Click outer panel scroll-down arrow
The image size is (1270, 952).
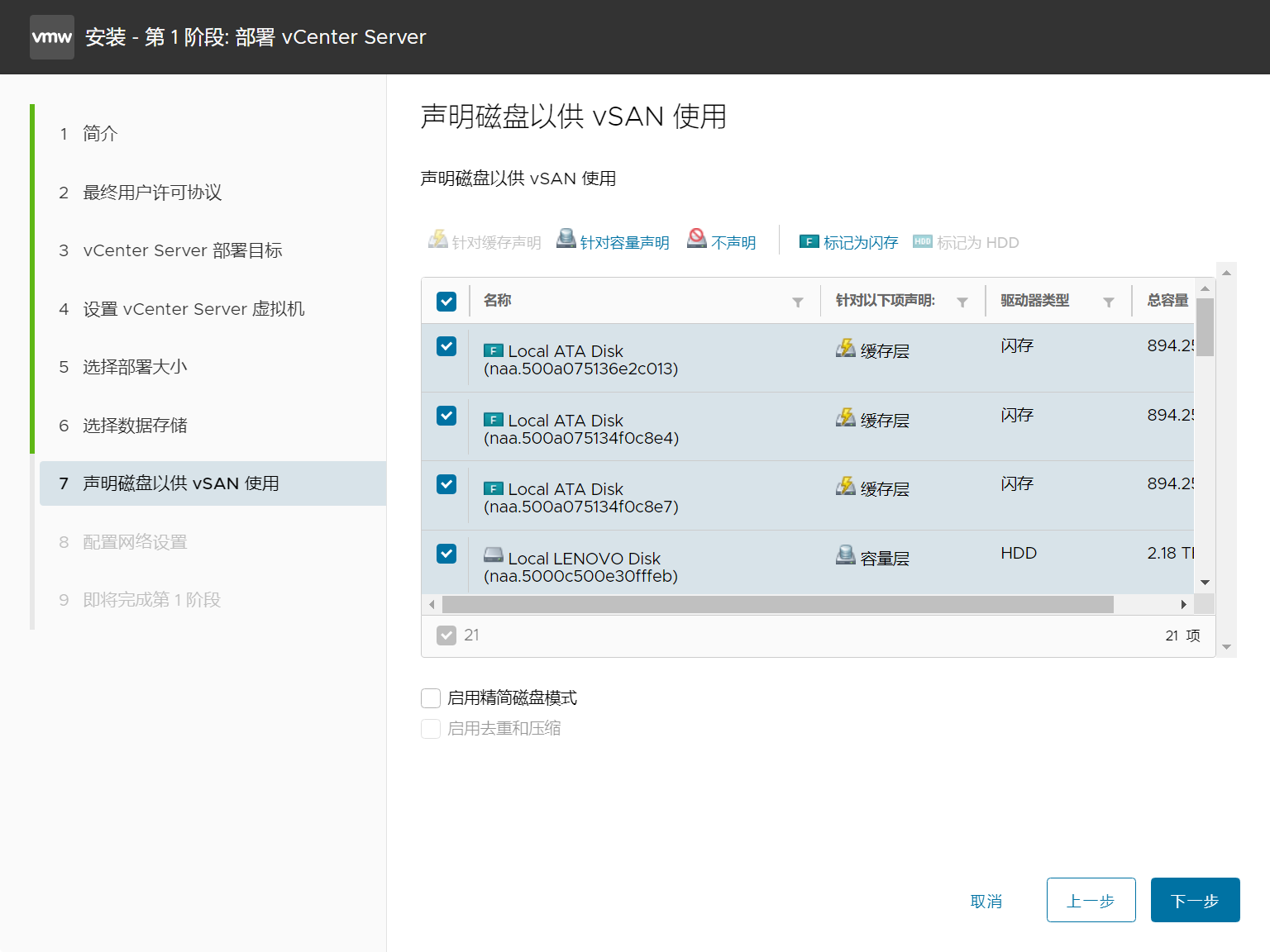pos(1227,647)
